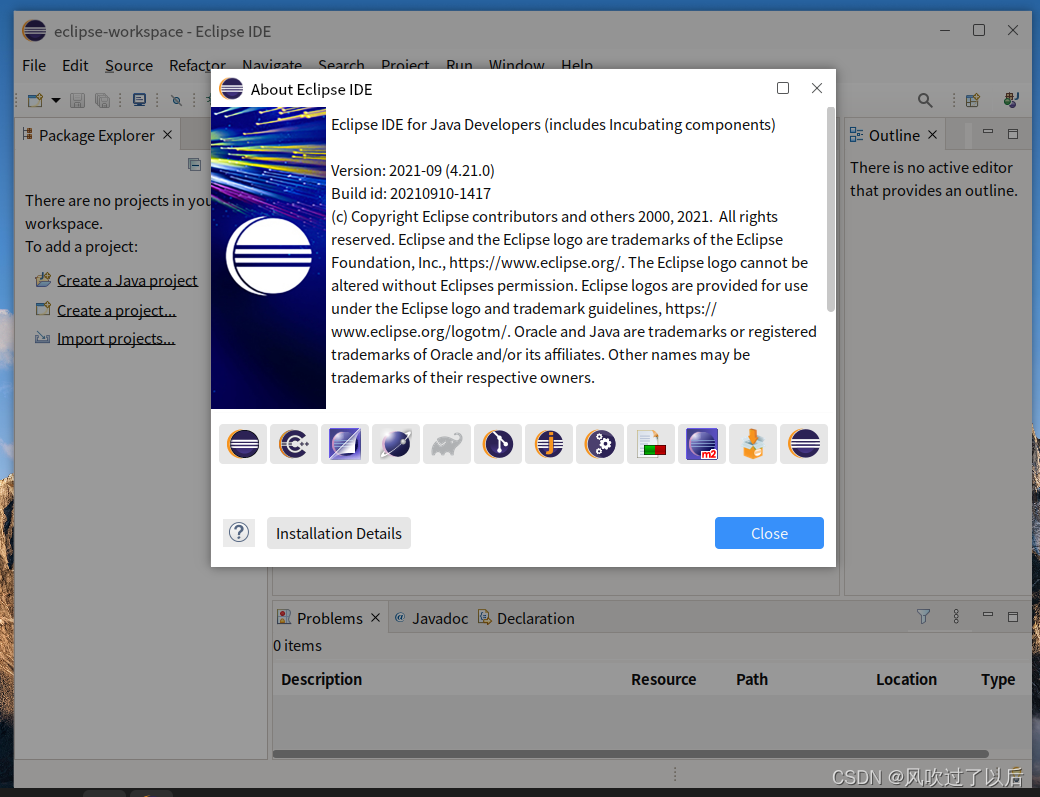This screenshot has height=797, width=1040.
Task: Open the document with red-green bar icon
Action: pyautogui.click(x=651, y=444)
